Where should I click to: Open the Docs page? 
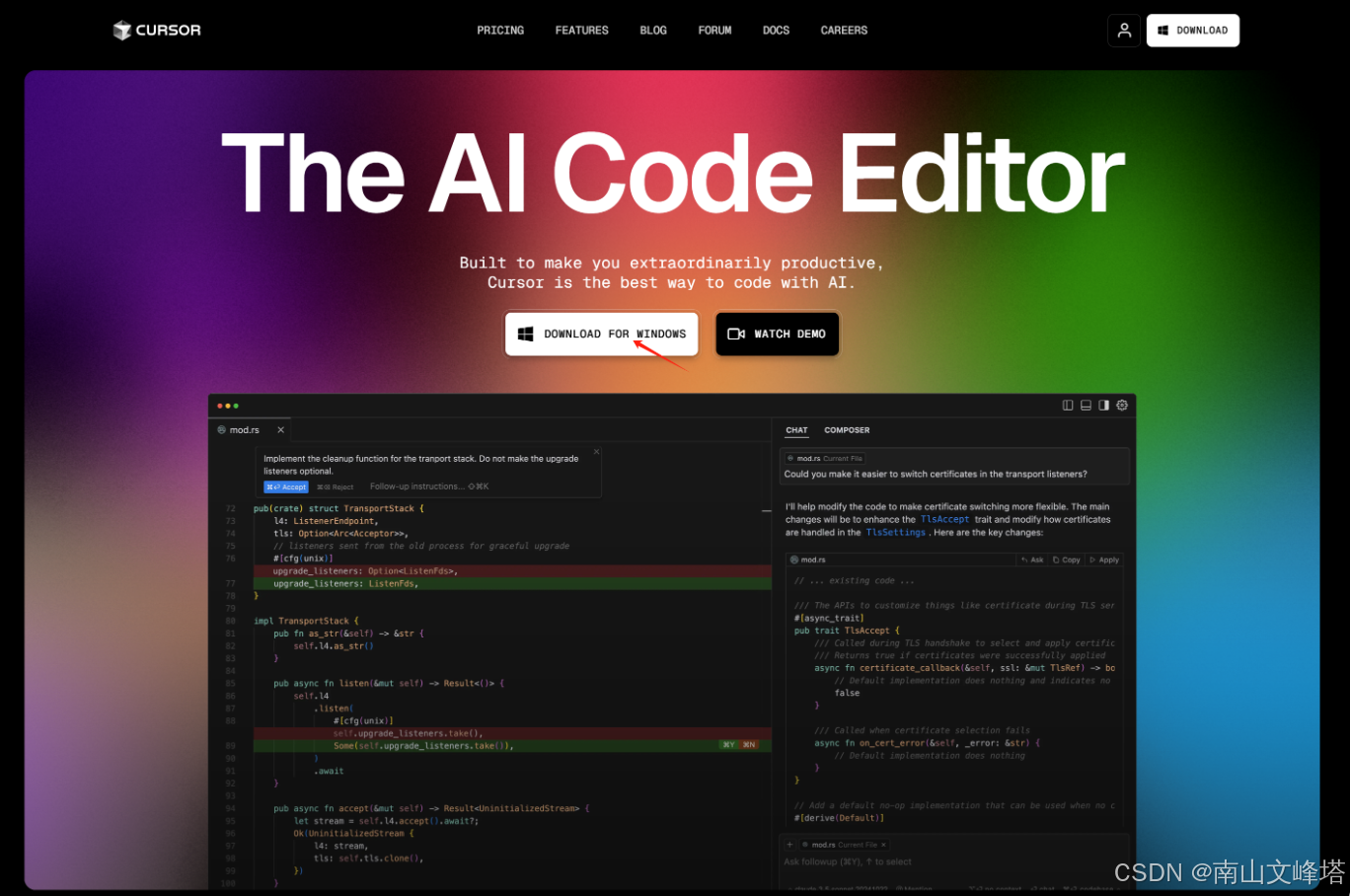pos(776,31)
